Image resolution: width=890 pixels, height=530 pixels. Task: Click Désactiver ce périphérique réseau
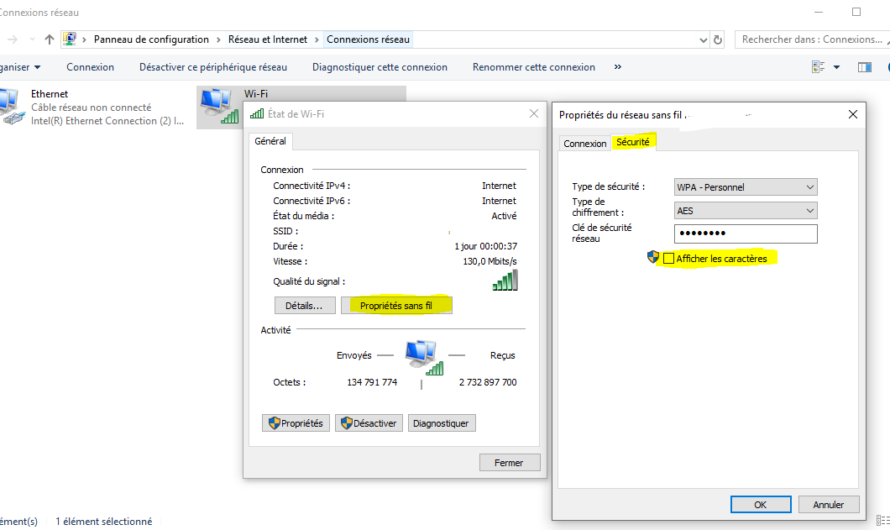[213, 67]
